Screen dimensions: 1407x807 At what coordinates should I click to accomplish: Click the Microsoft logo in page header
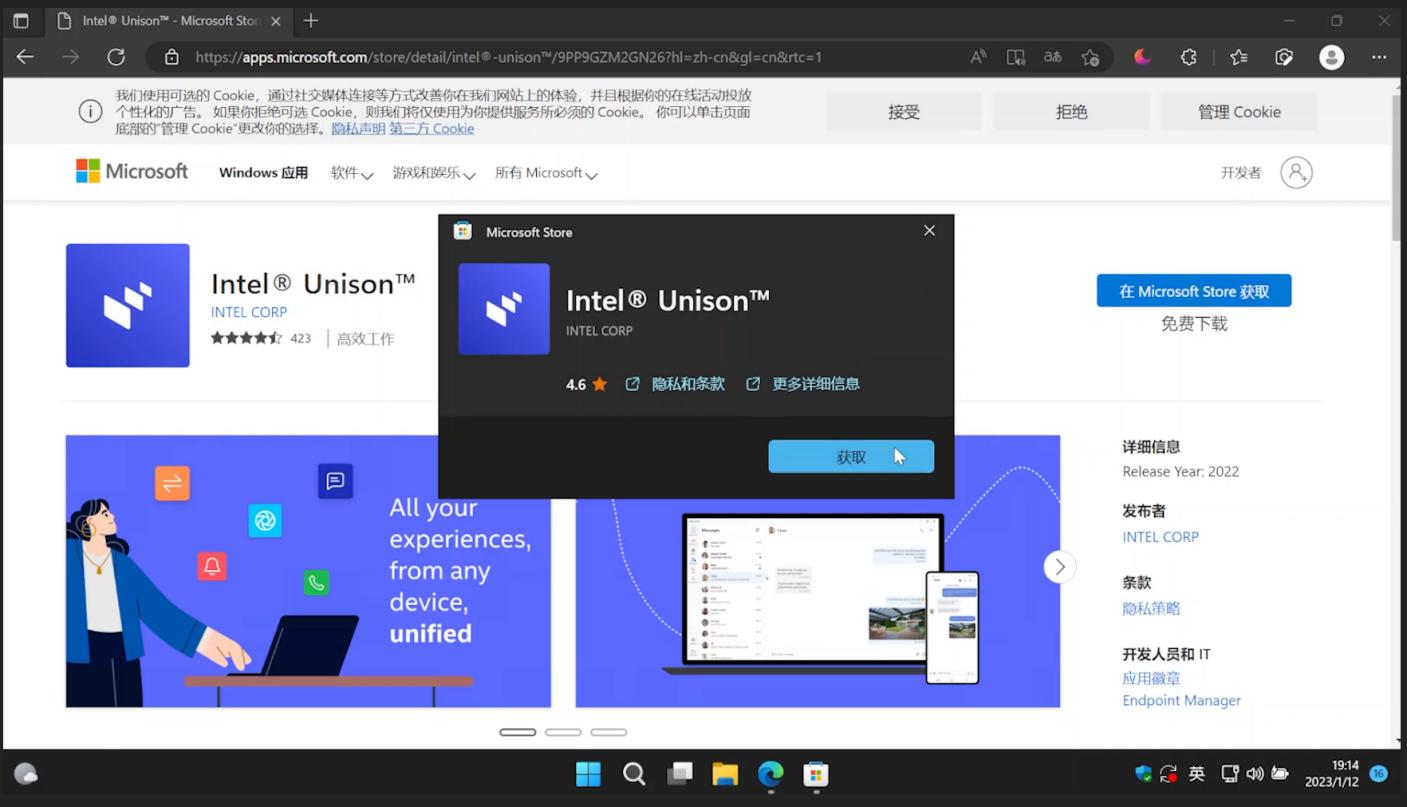pos(132,172)
